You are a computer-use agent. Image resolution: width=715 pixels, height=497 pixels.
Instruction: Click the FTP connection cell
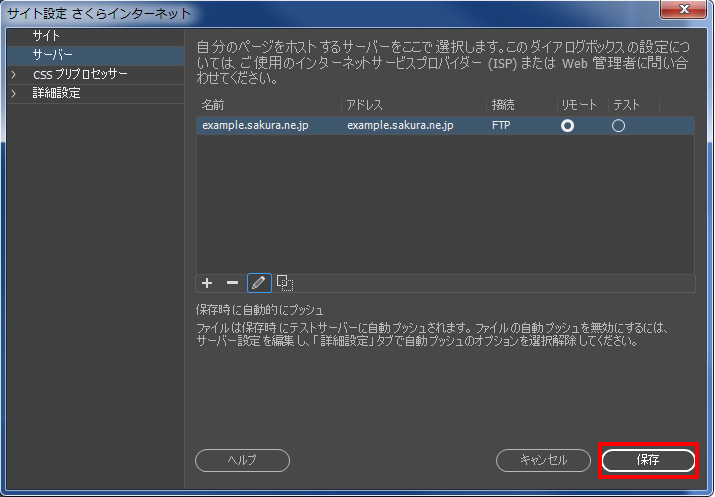(x=501, y=126)
